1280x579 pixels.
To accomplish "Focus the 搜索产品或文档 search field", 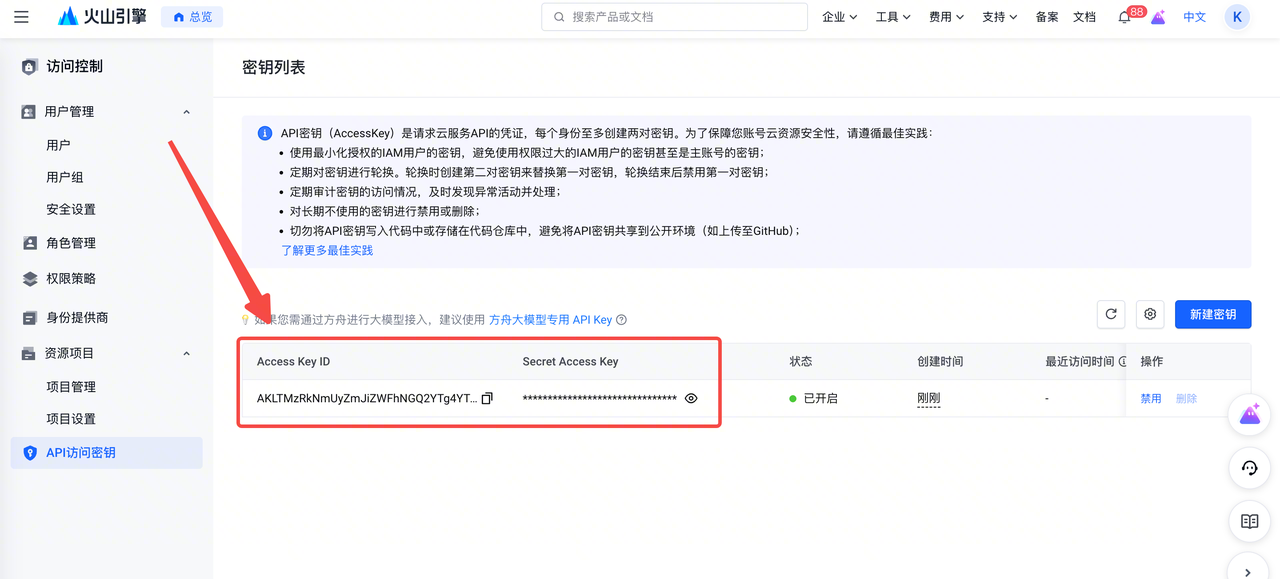I will pos(674,17).
